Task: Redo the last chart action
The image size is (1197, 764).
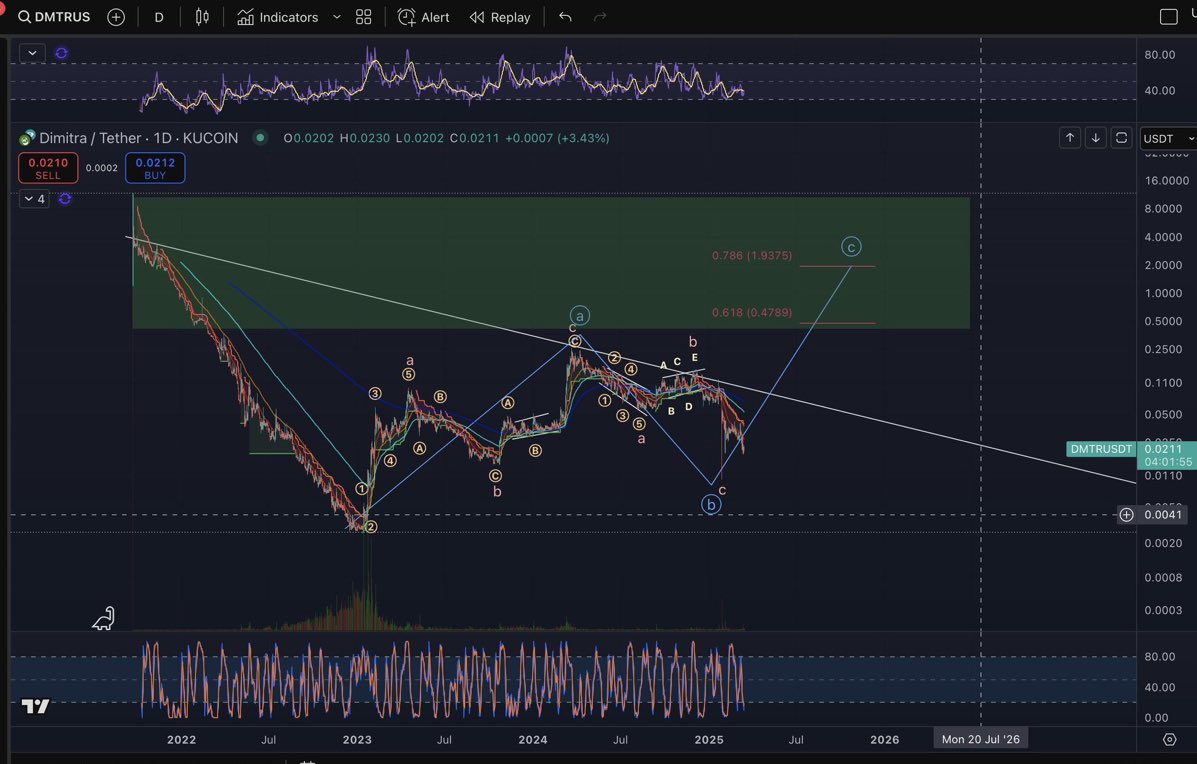Action: point(600,17)
